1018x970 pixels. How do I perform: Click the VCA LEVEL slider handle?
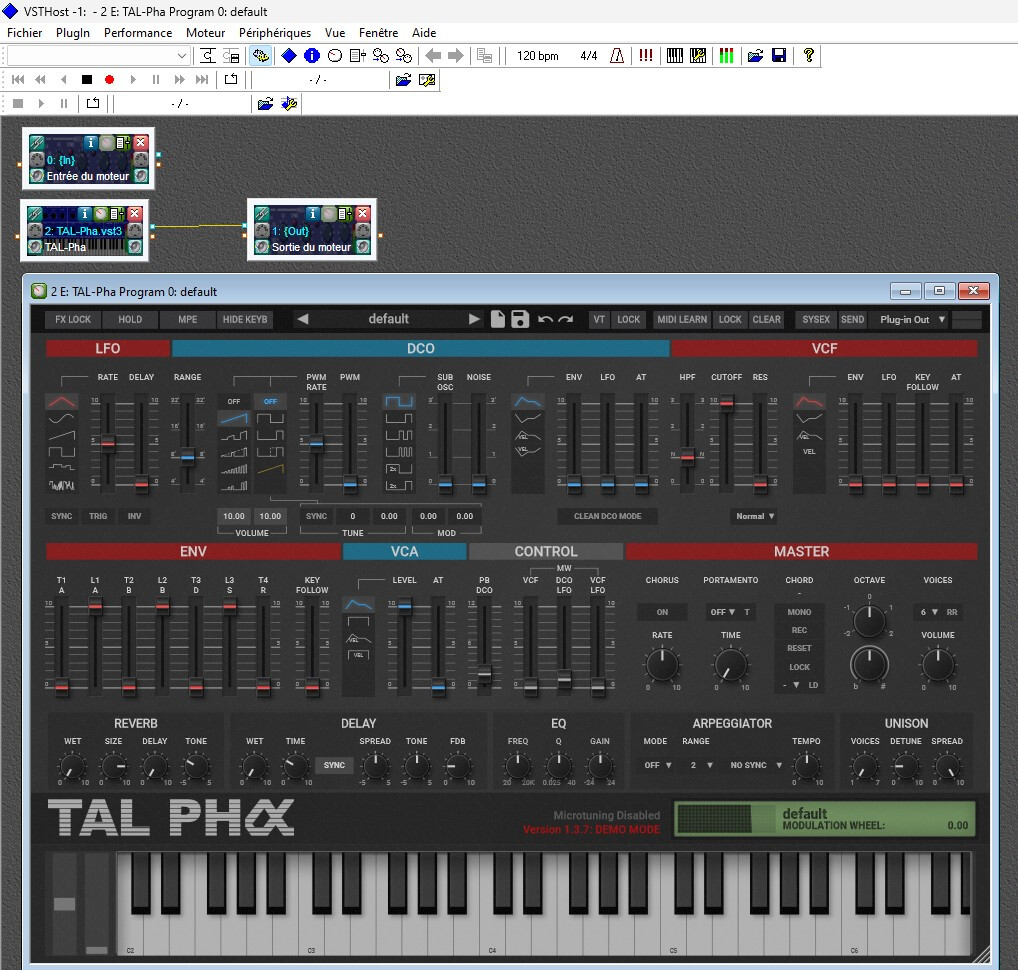(404, 606)
